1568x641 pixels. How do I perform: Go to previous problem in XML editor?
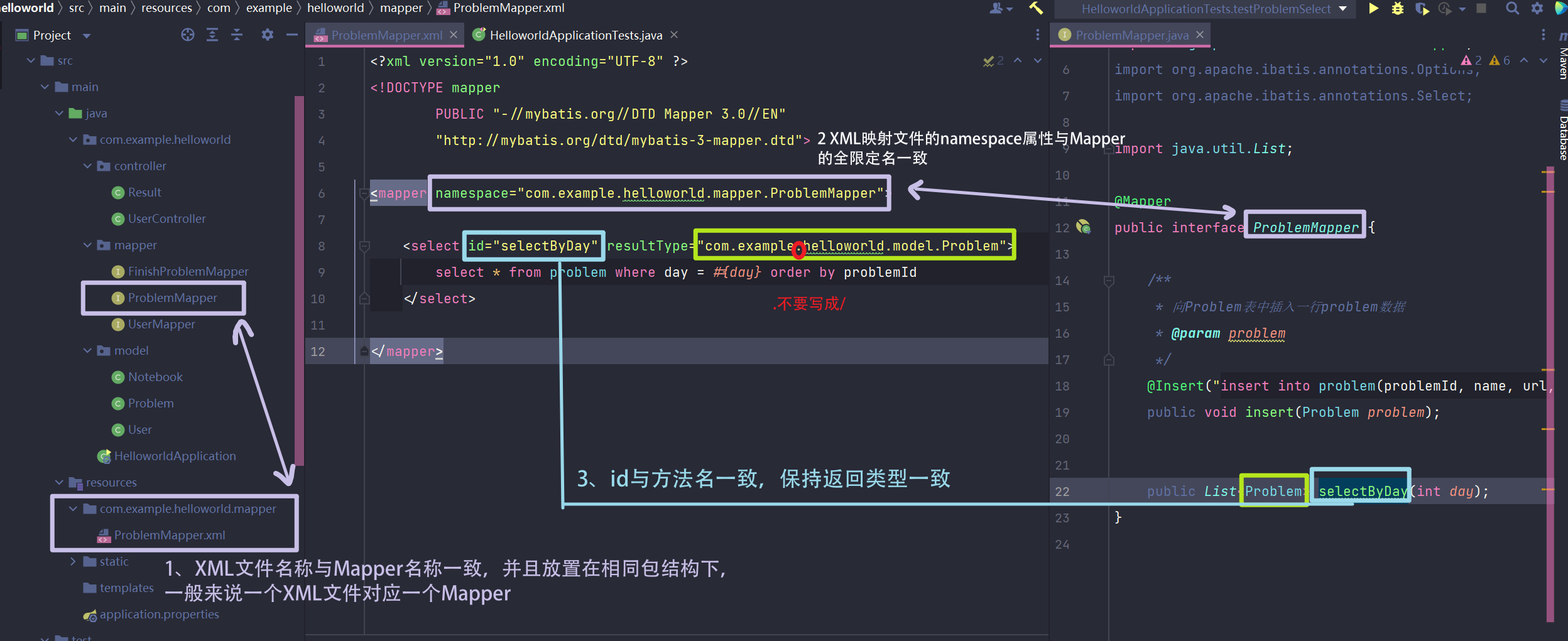pyautogui.click(x=1018, y=61)
